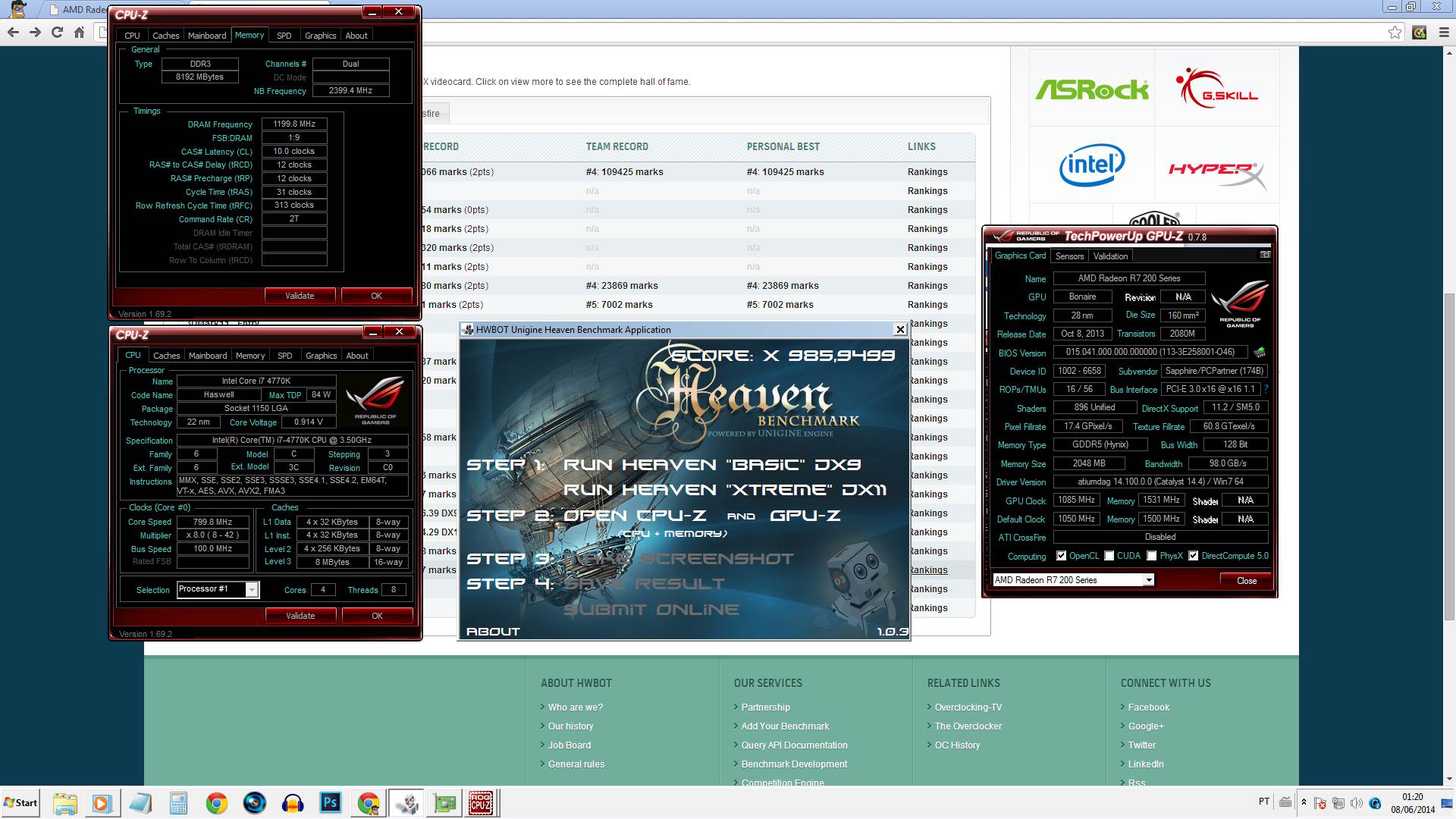Open the first Chrome icon in the taskbar
Viewport: 1456px width, 819px height.
click(216, 803)
